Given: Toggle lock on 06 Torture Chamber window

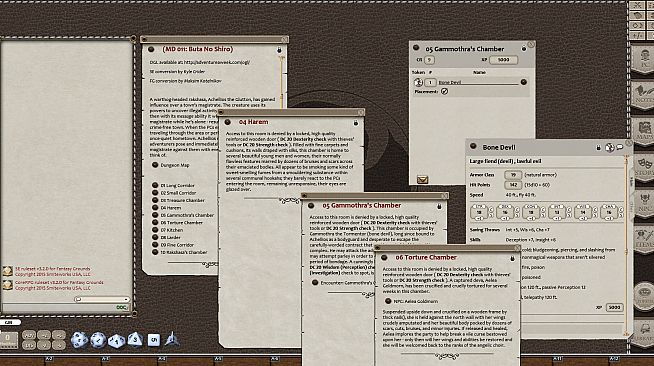Looking at the screenshot, I should pos(512,258).
